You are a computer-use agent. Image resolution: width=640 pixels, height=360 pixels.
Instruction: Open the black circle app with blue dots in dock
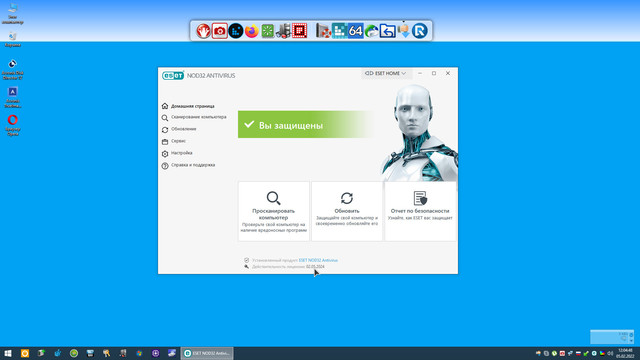pos(236,31)
